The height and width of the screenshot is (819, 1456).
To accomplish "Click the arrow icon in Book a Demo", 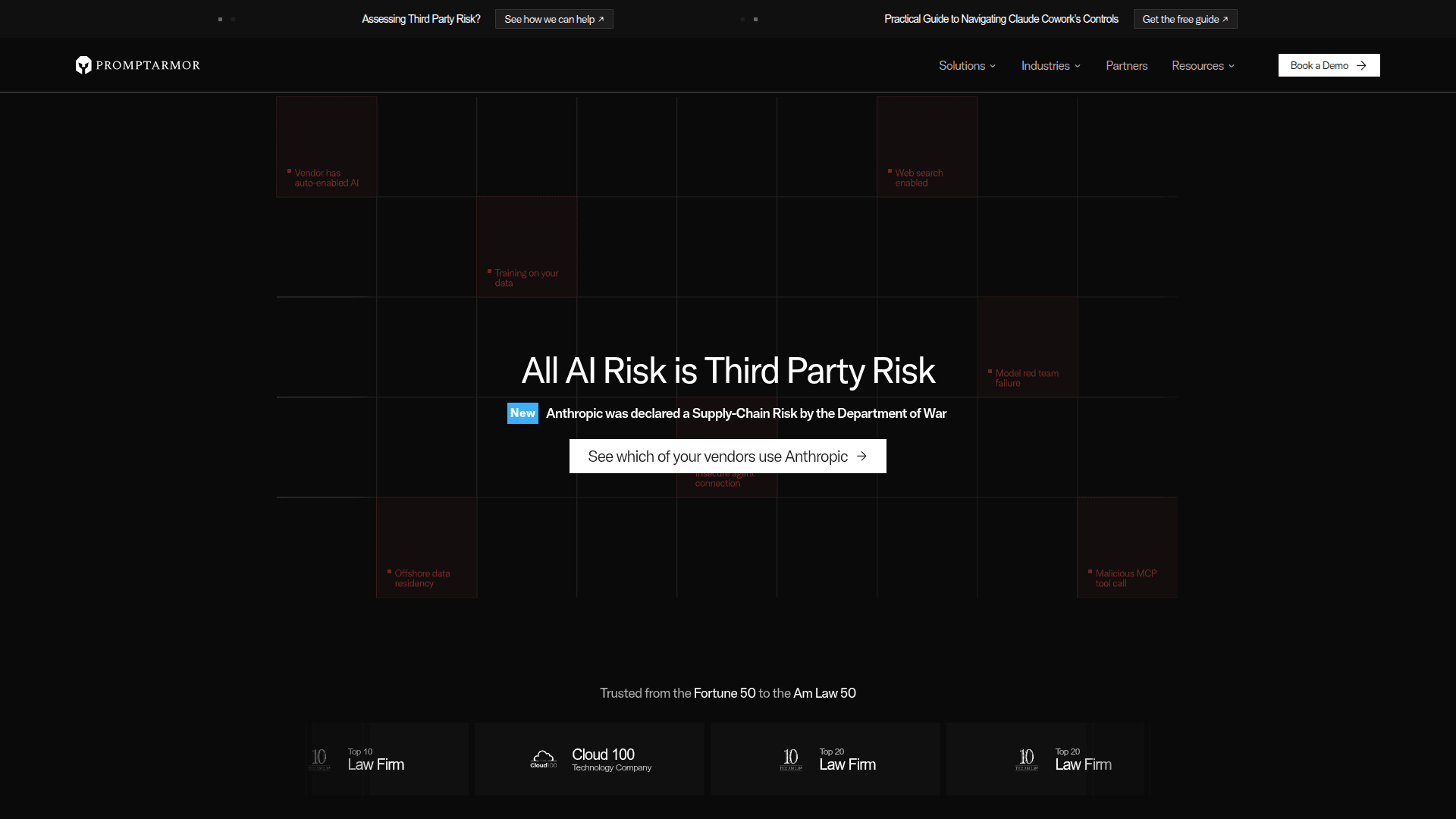I will [x=1362, y=65].
